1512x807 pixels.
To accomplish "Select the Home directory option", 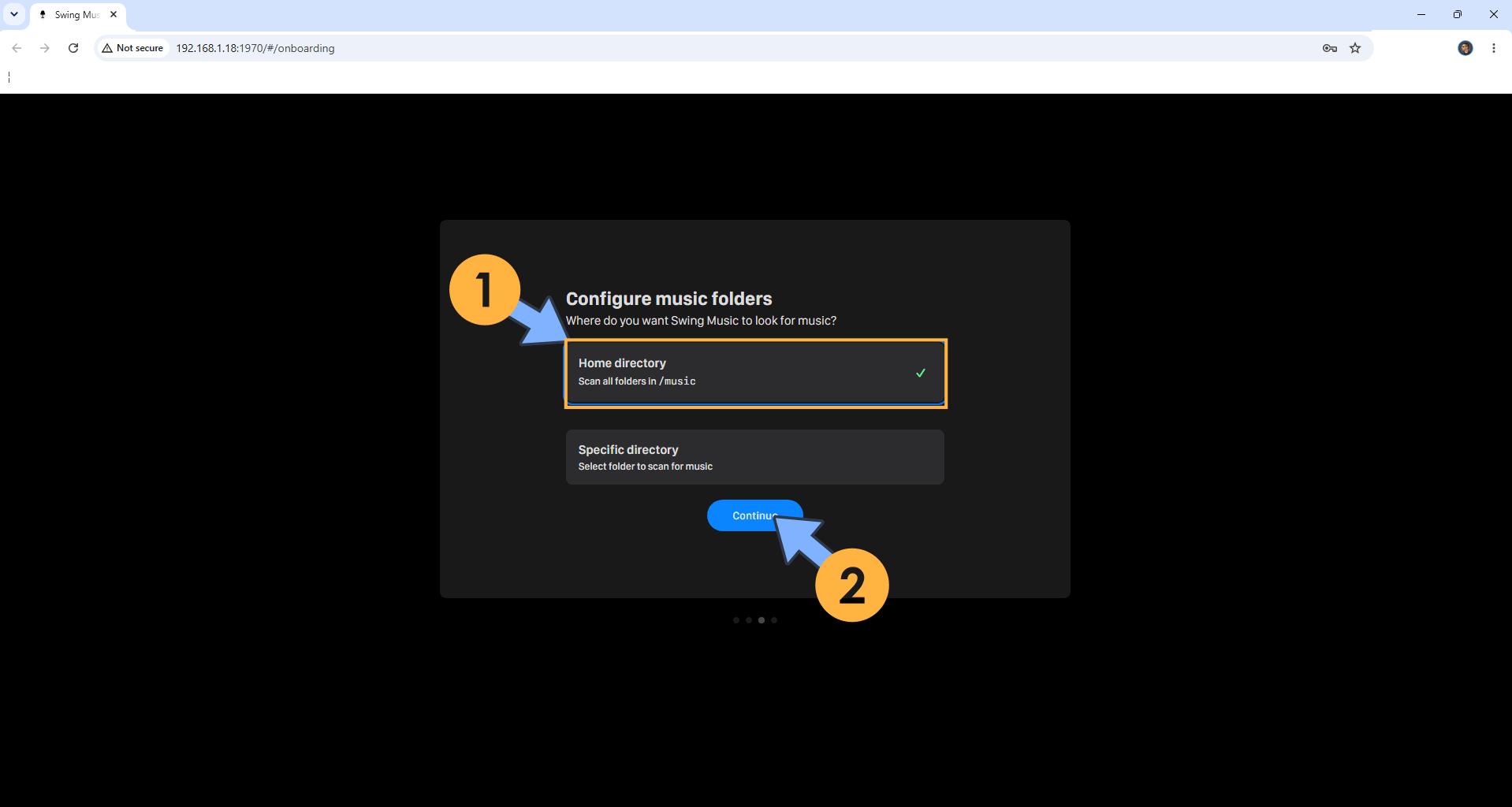I will click(755, 373).
